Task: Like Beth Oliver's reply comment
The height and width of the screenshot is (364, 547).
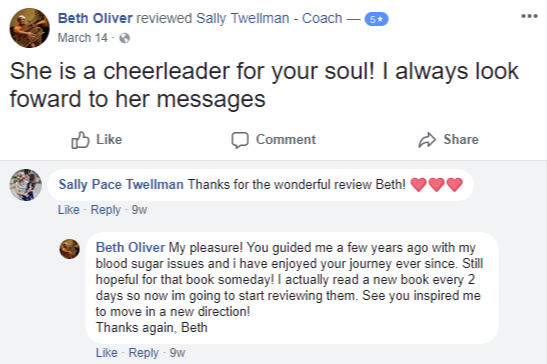Action: 107,352
